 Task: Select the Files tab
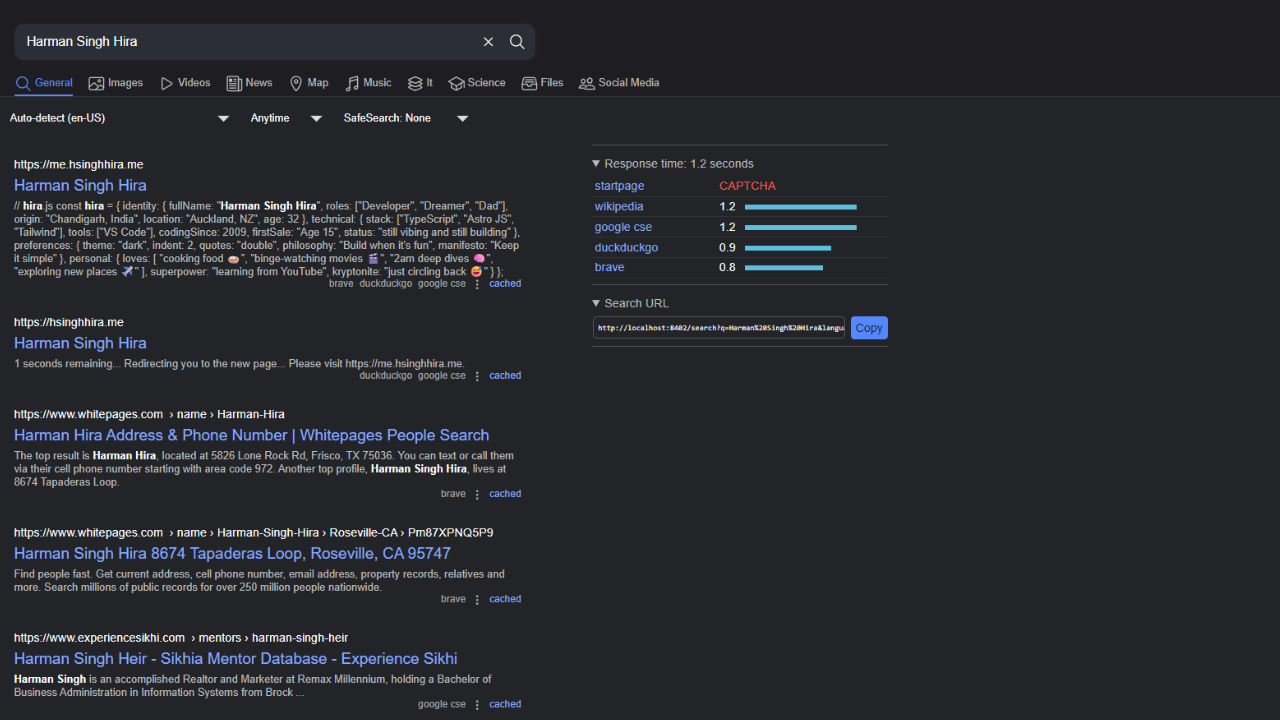click(542, 83)
